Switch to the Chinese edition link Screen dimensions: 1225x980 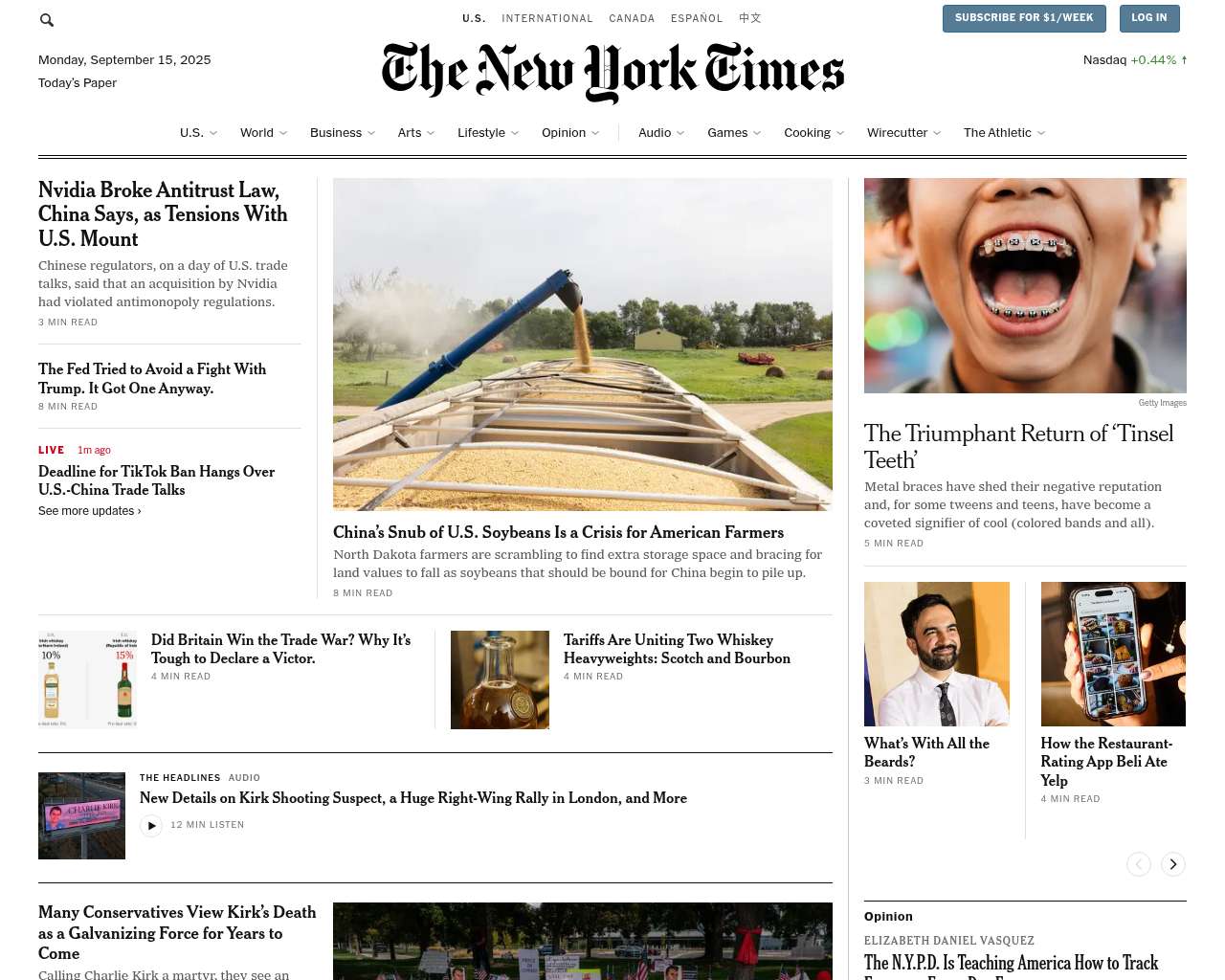[750, 18]
